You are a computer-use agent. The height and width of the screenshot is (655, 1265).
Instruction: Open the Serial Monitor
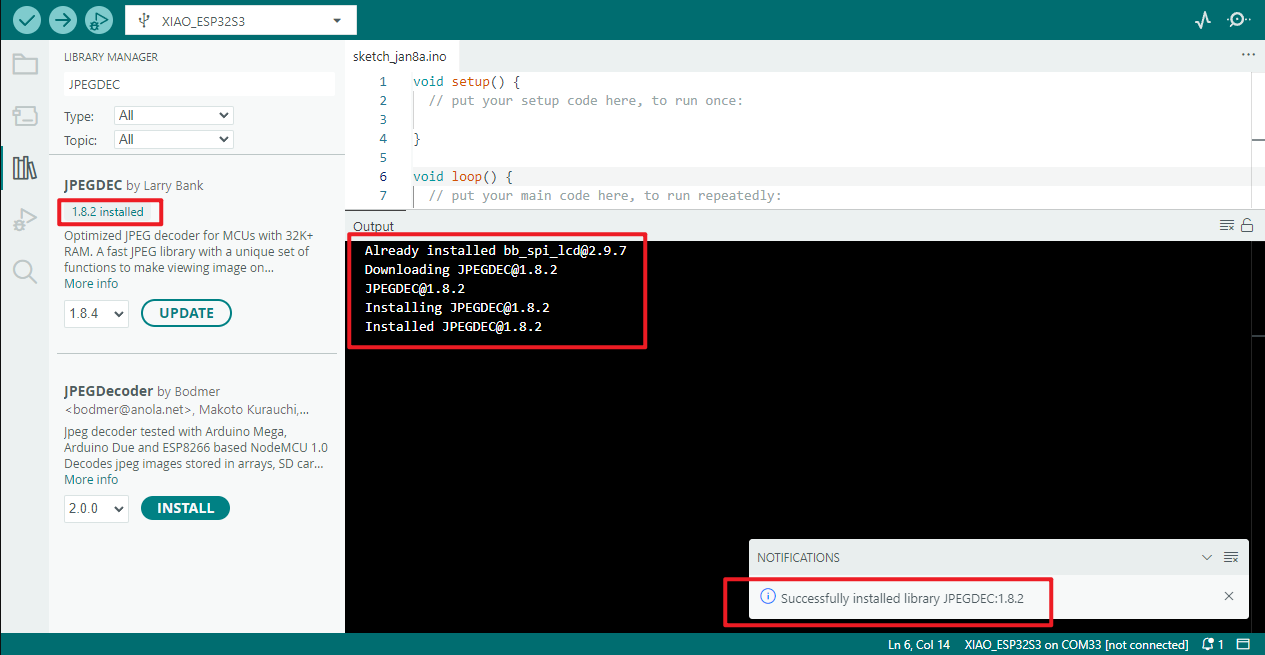click(x=1238, y=20)
